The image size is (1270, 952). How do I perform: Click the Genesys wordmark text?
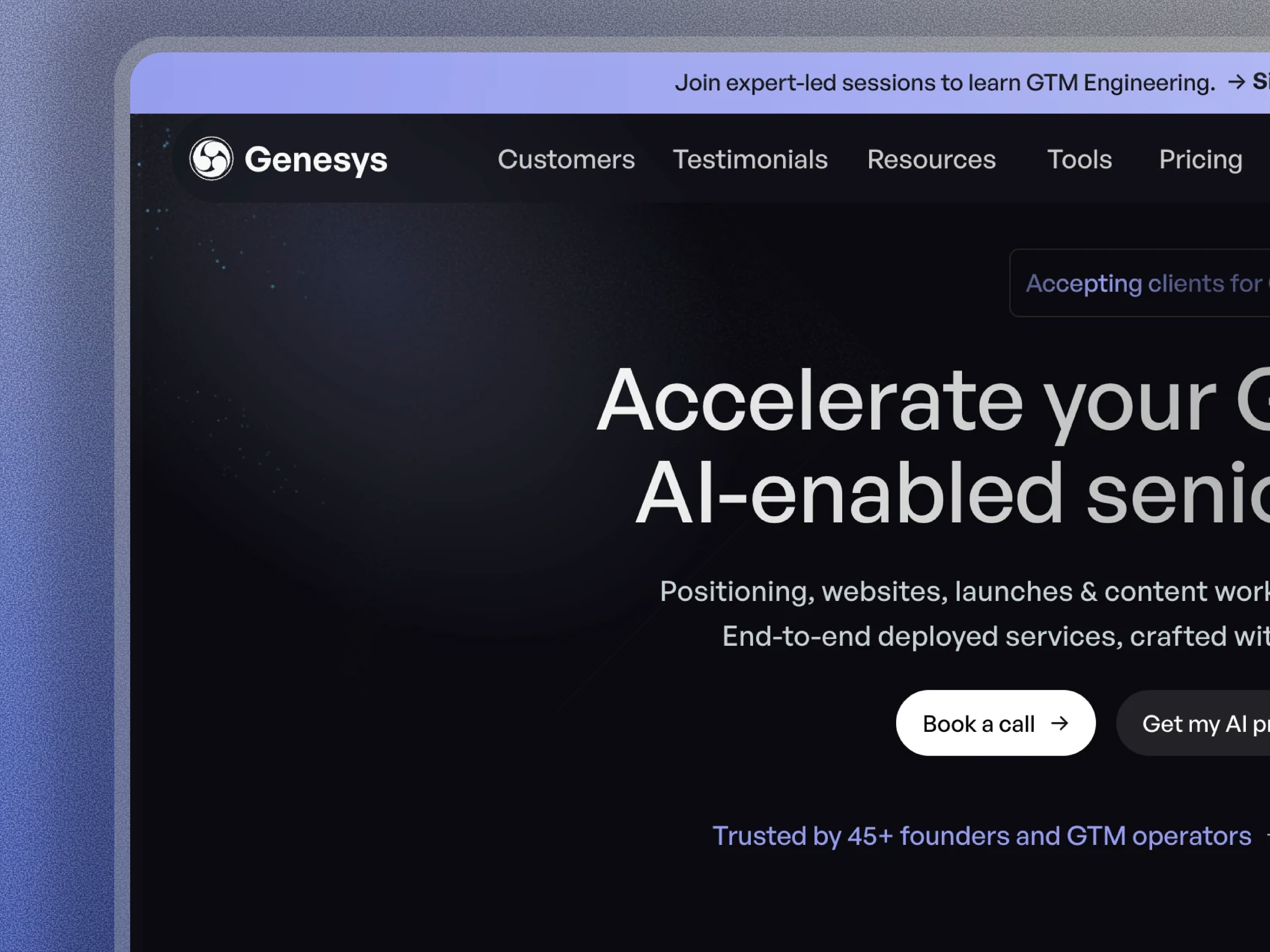(x=316, y=159)
